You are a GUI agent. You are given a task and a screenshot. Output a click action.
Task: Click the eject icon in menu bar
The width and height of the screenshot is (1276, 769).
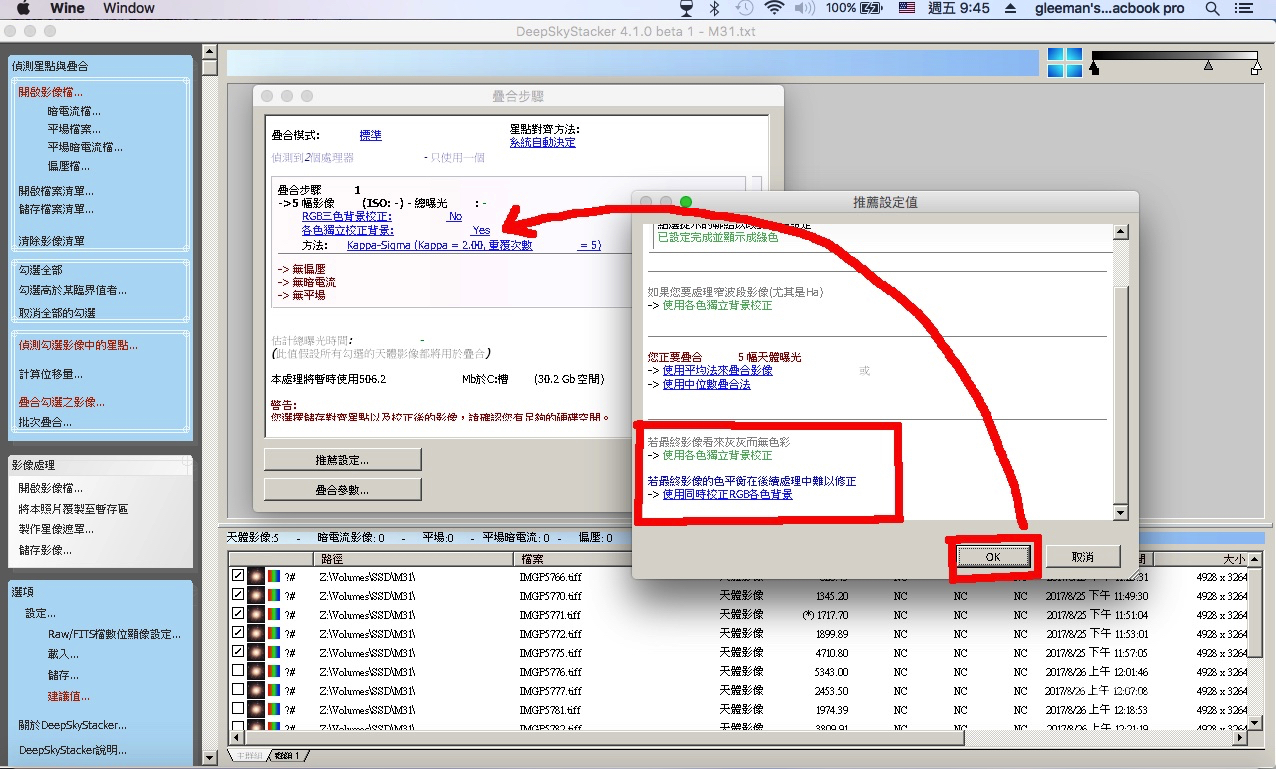[x=1011, y=8]
